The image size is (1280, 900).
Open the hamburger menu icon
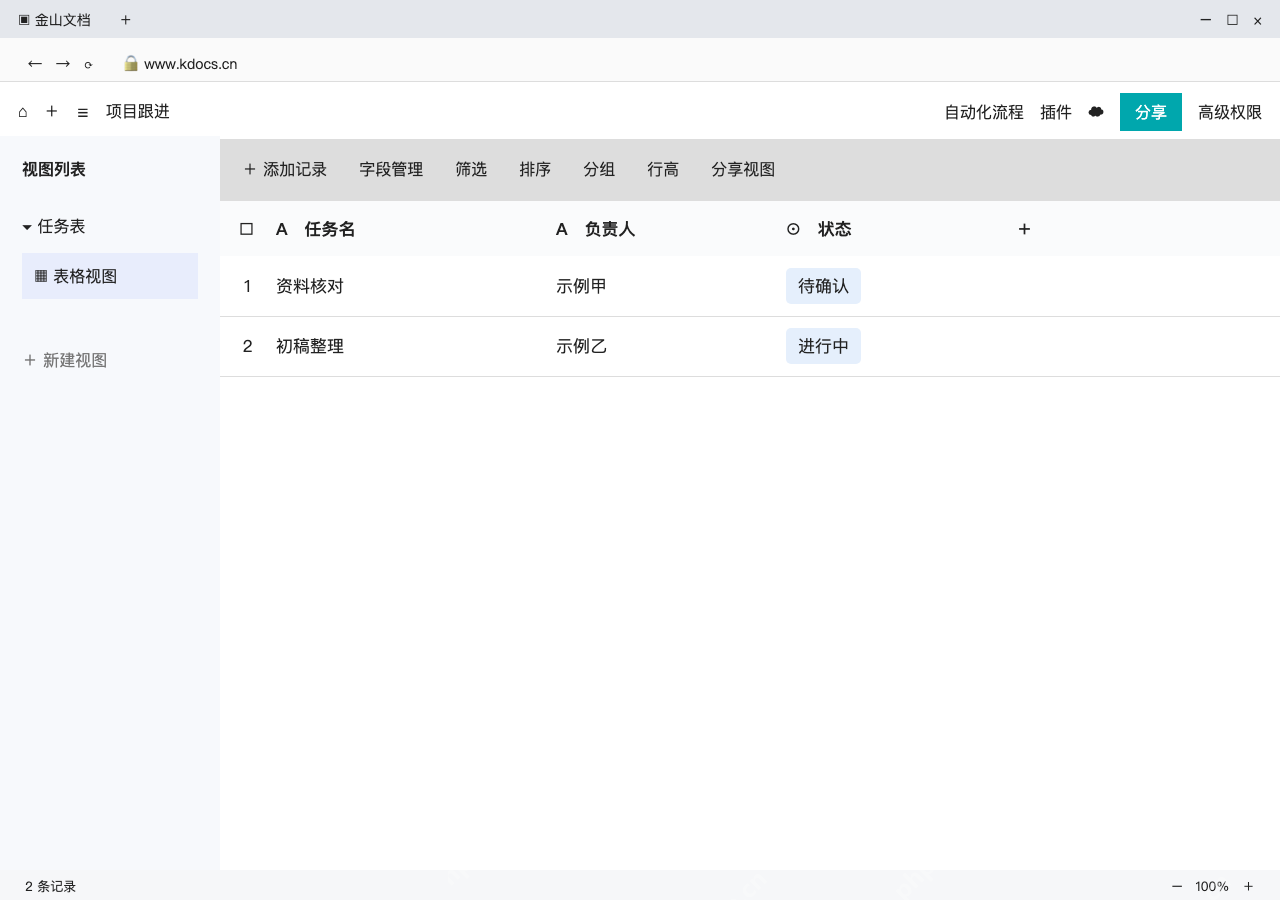83,112
